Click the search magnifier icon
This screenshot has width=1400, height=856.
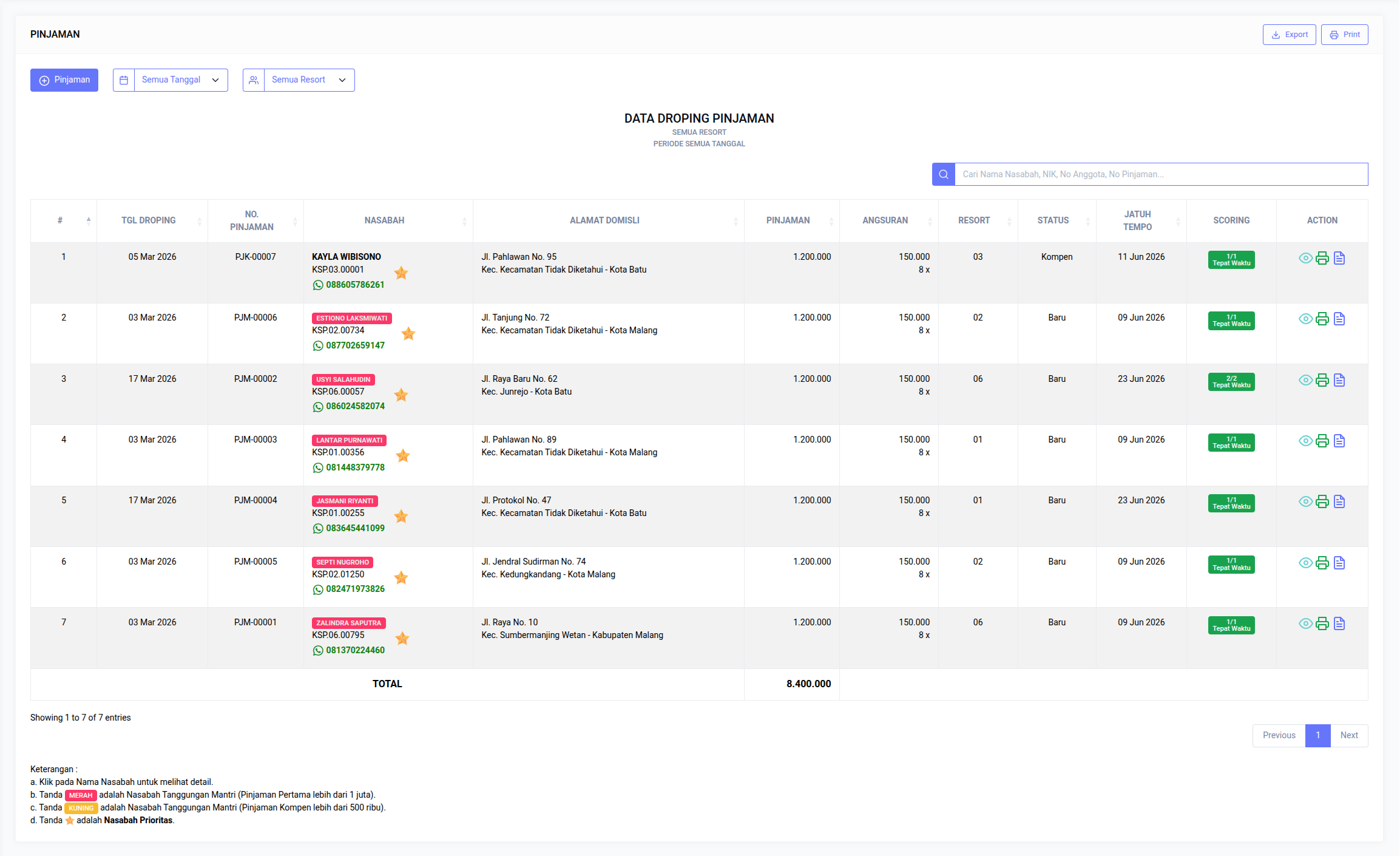point(944,174)
